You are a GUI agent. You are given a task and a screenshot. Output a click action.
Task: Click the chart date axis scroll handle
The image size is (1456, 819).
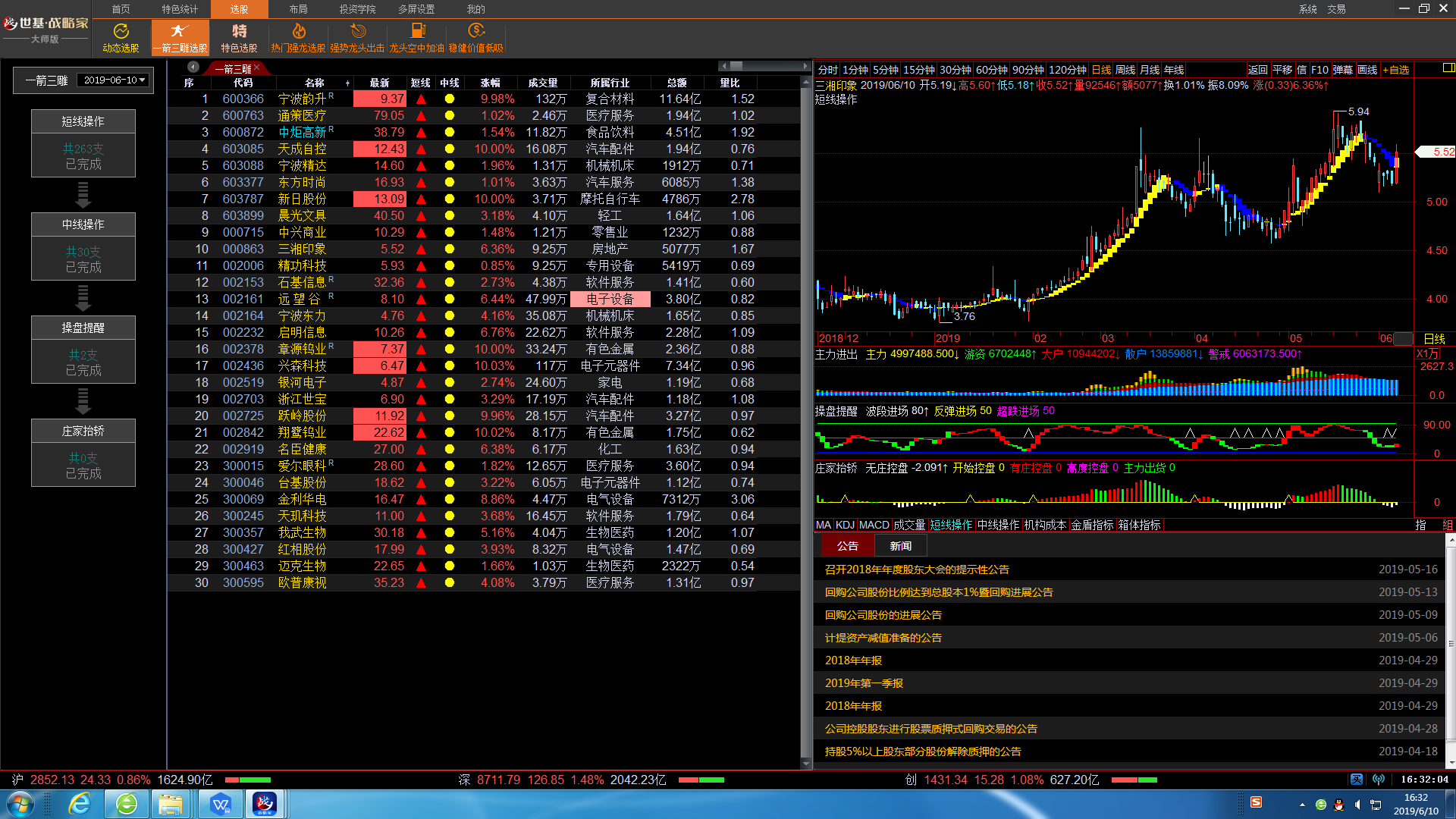[1404, 338]
